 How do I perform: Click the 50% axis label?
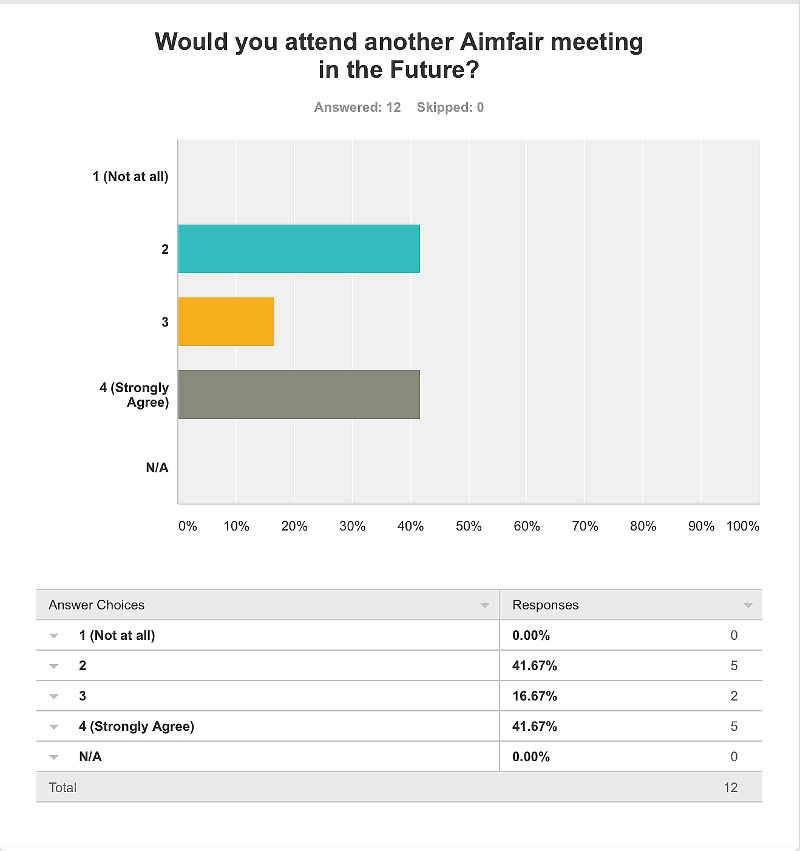tap(468, 526)
